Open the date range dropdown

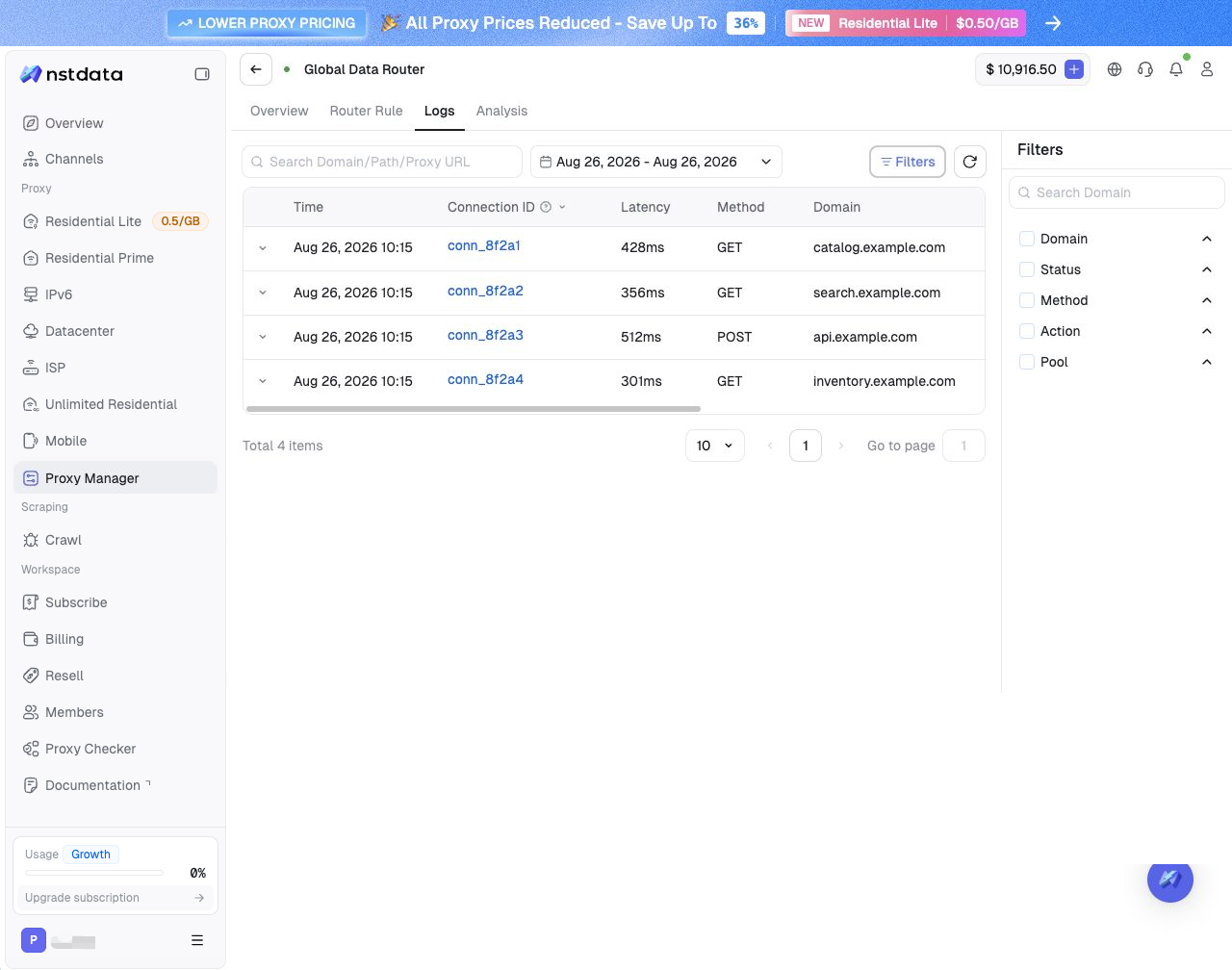click(x=656, y=162)
